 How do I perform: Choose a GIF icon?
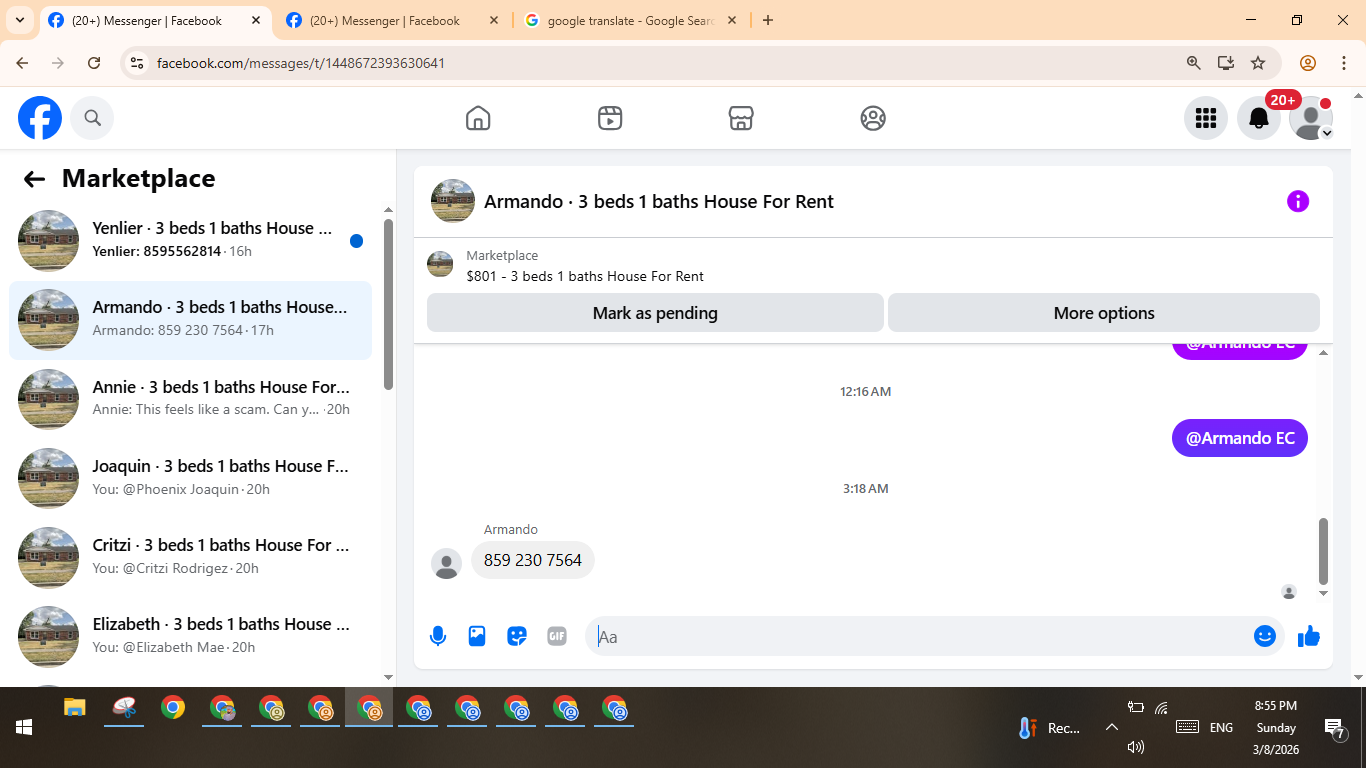[557, 636]
